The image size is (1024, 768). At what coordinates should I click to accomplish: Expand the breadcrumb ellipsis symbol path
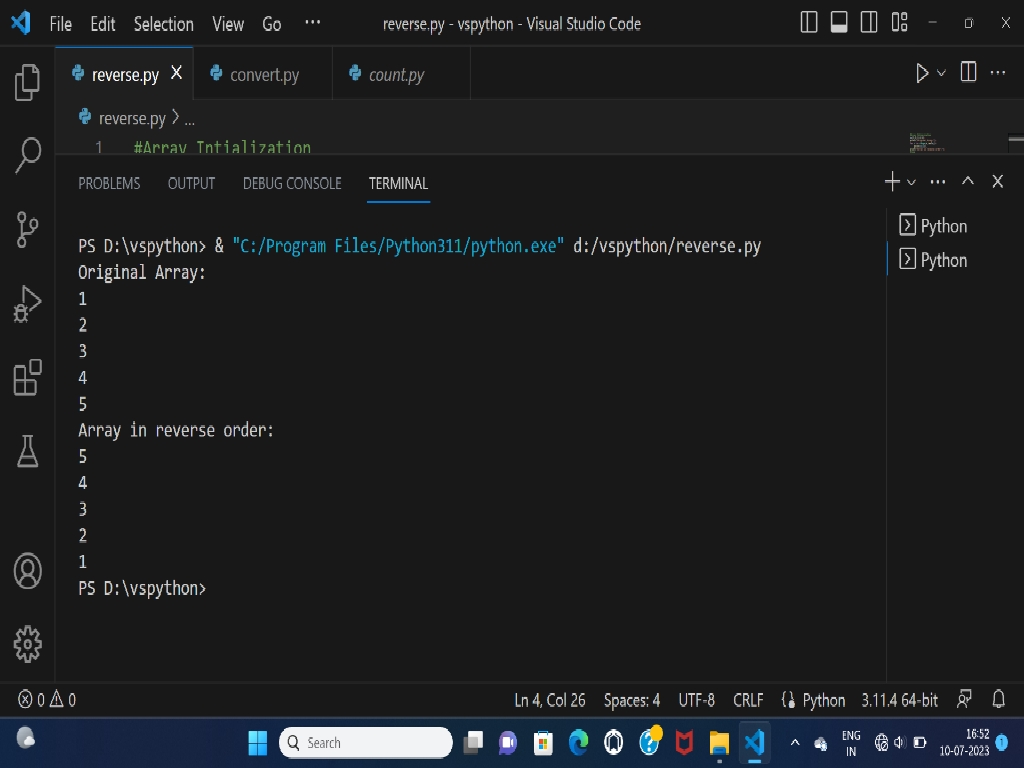[x=189, y=121]
